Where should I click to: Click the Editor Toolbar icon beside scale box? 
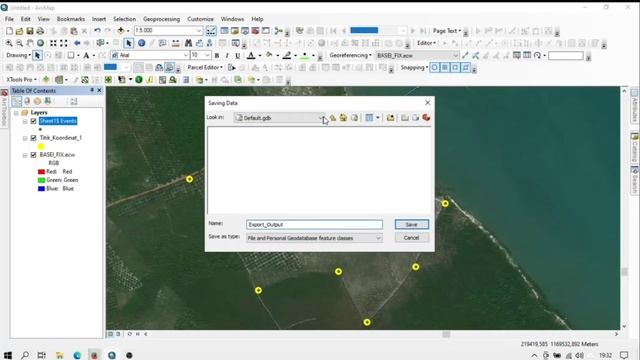[211, 31]
